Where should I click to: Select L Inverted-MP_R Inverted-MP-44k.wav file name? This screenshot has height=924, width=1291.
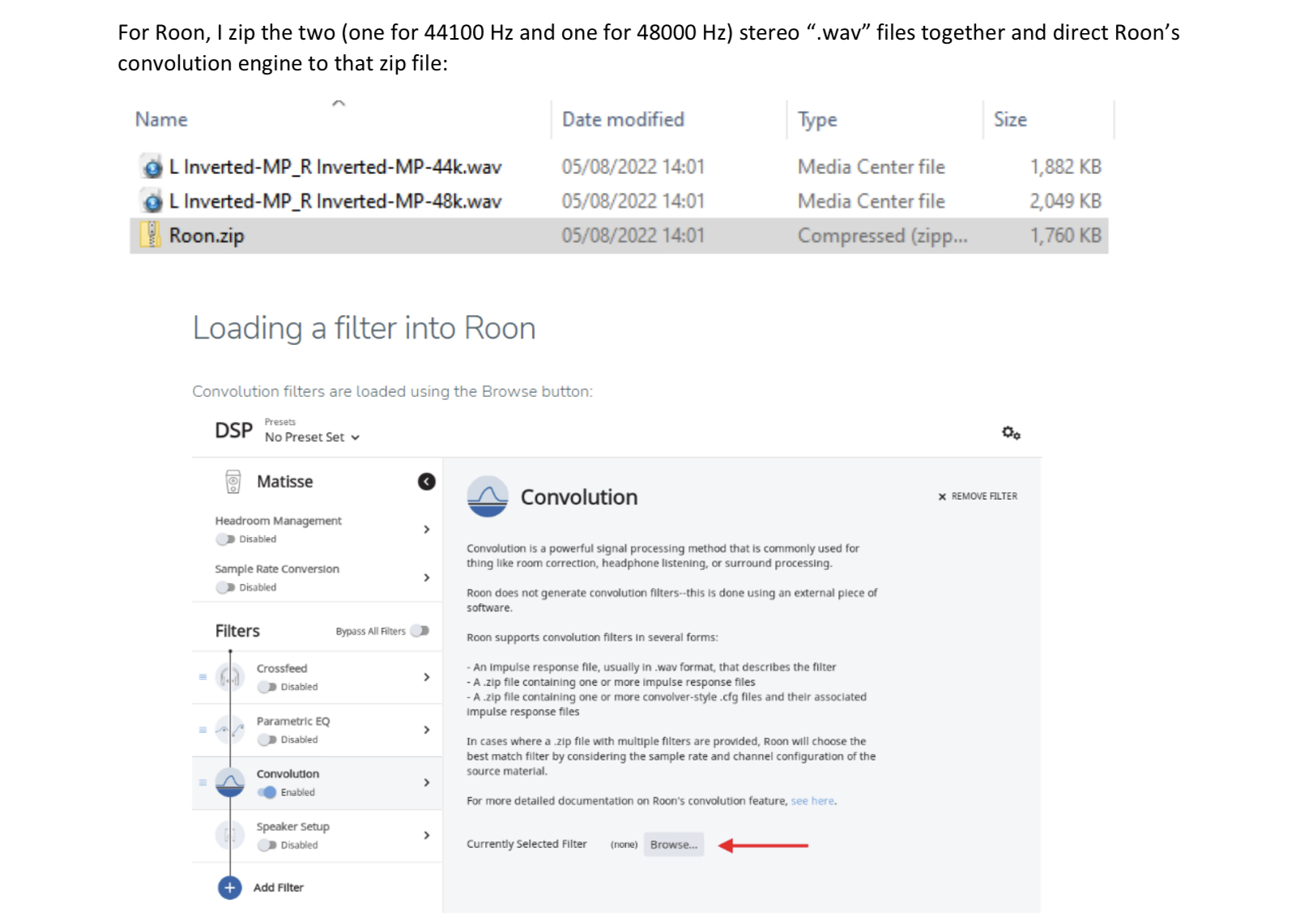point(335,167)
